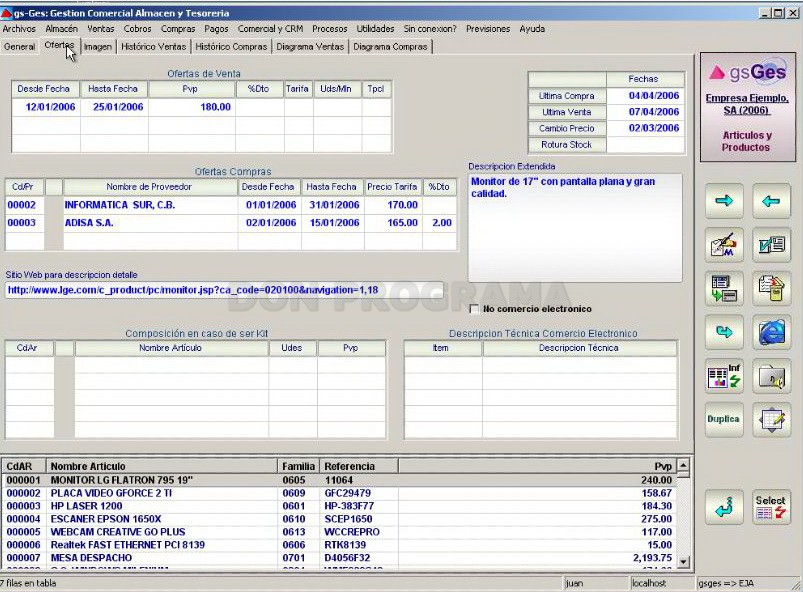Screen dimensions: 803x592
Task: Click the grid with pencil edit icon
Action: click(771, 419)
